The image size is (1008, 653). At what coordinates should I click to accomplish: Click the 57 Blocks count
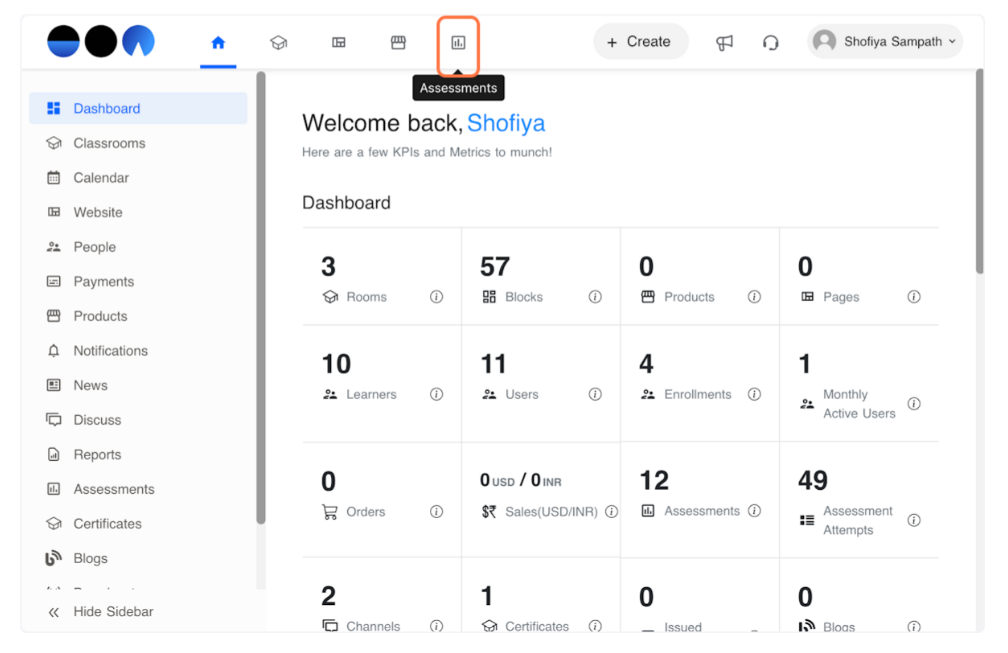click(x=495, y=267)
